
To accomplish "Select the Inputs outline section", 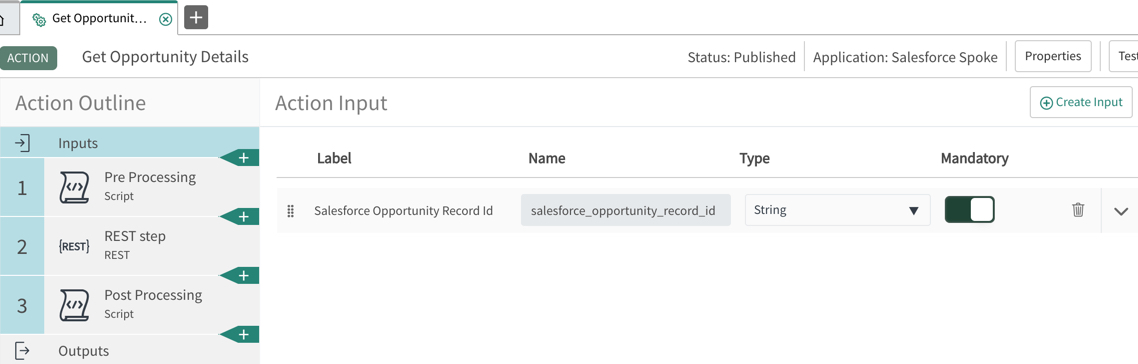I will pos(129,143).
